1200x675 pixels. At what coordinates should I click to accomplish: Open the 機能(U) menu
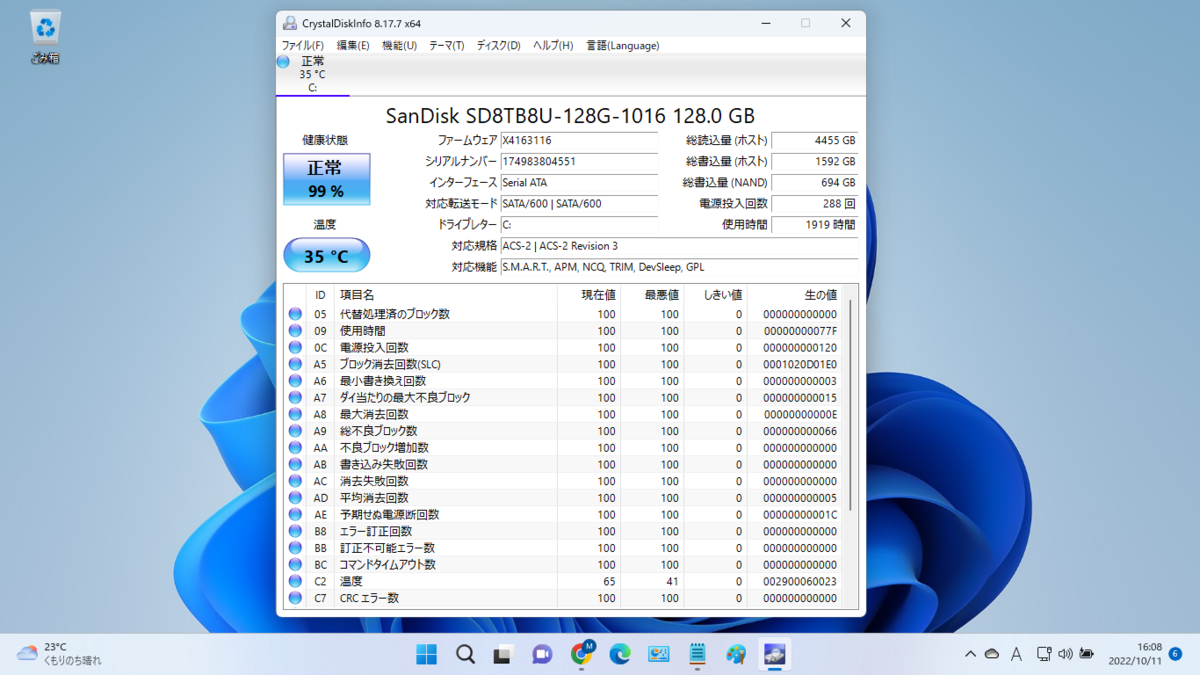coord(398,45)
